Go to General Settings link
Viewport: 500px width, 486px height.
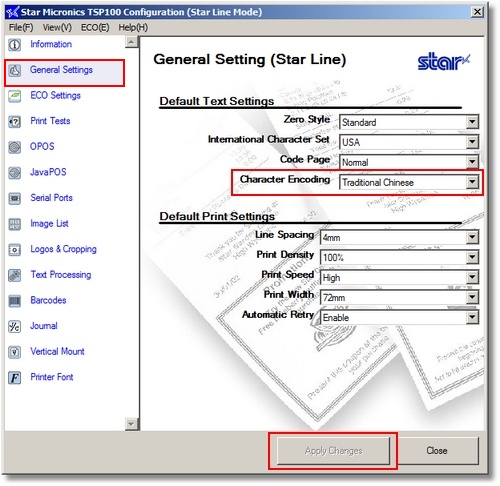coord(61,70)
